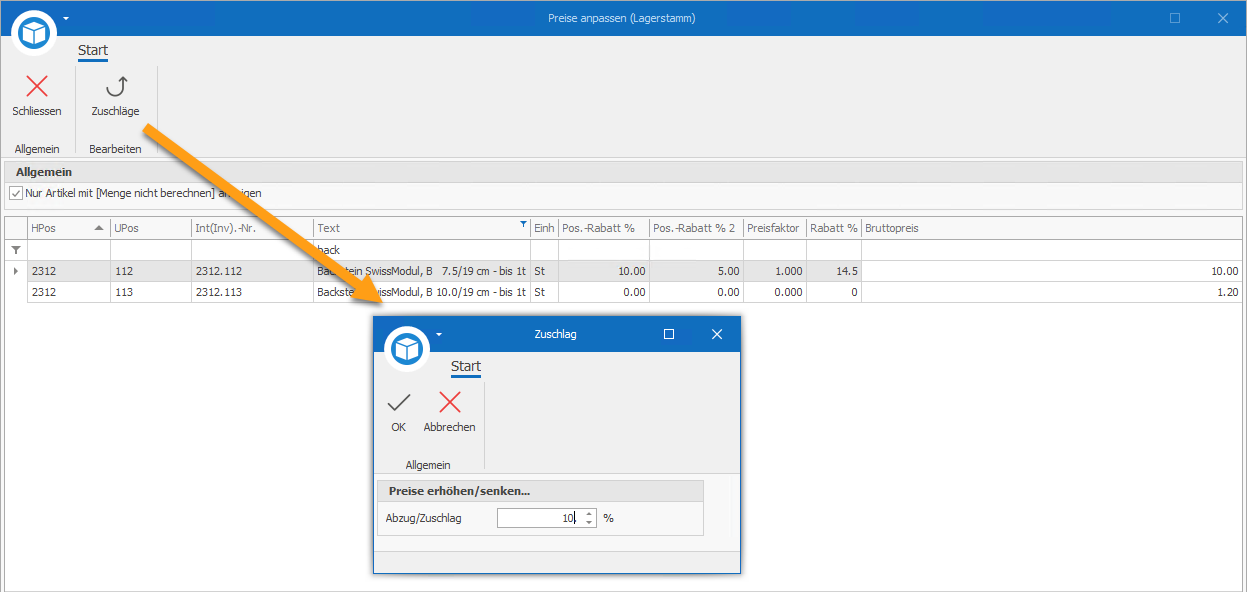This screenshot has height=592, width=1247.
Task: Sort by HPos column header
Action: [x=68, y=228]
